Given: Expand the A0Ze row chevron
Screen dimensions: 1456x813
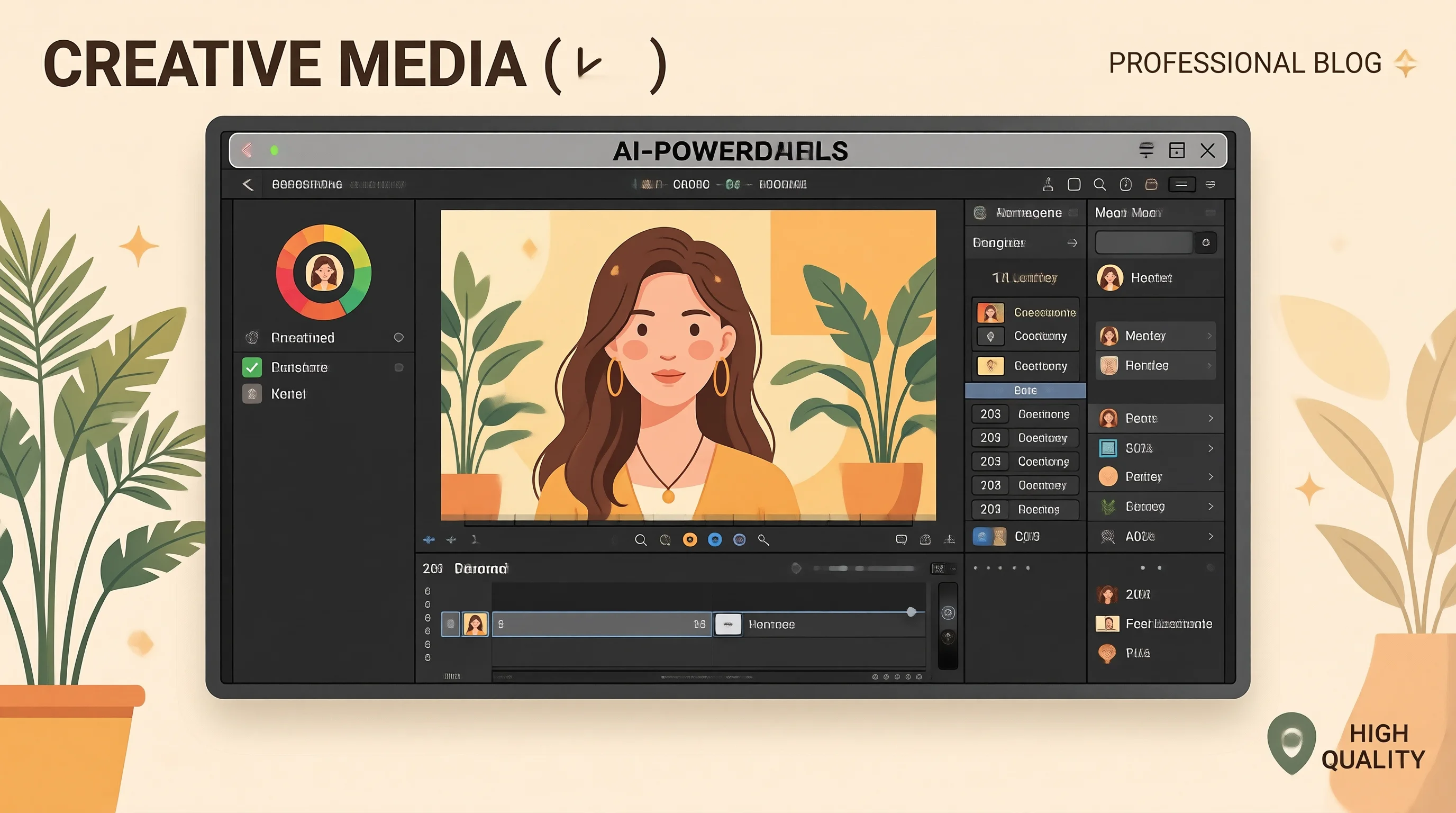Looking at the screenshot, I should 1210,537.
